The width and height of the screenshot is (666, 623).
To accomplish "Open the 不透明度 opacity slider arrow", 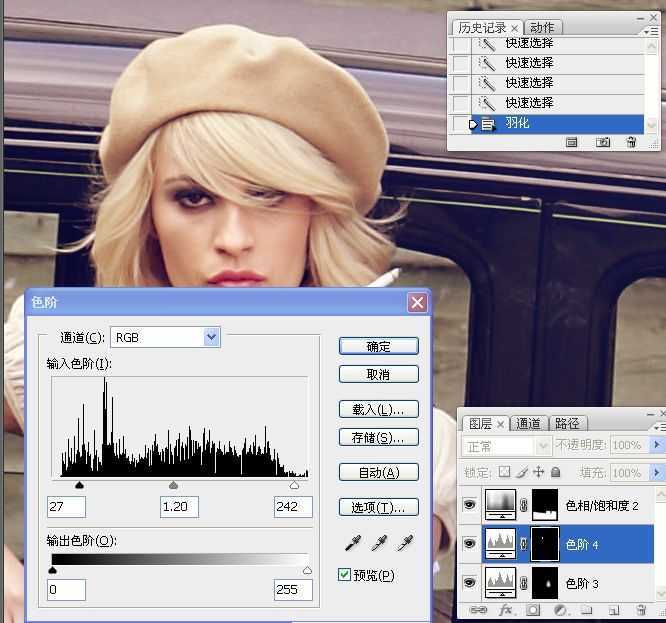I will (657, 445).
